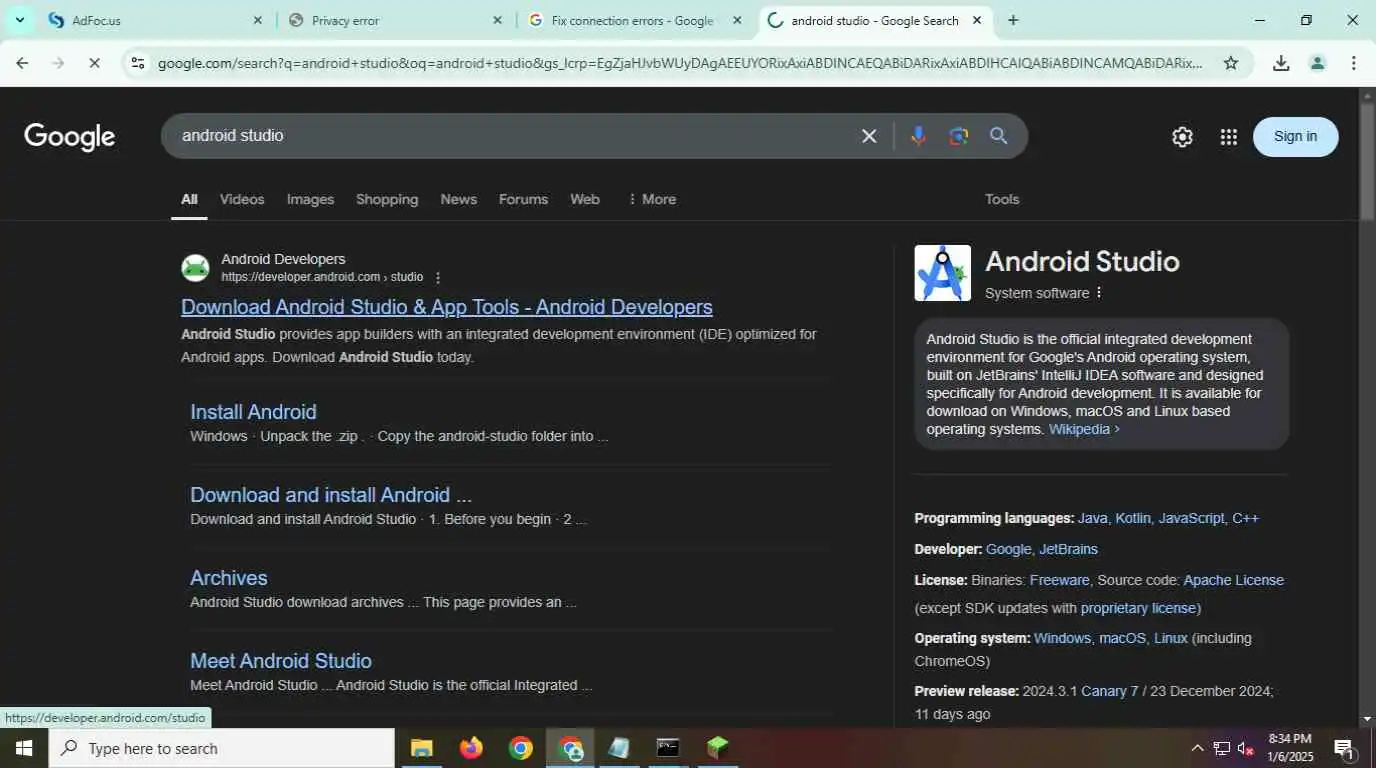
Task: Open the Apache License link
Action: (x=1233, y=580)
